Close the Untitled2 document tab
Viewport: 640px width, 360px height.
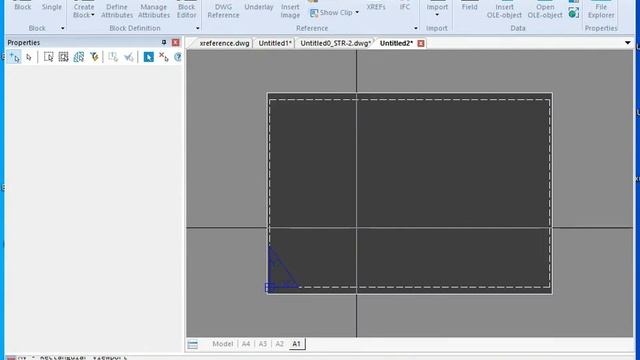(x=421, y=43)
